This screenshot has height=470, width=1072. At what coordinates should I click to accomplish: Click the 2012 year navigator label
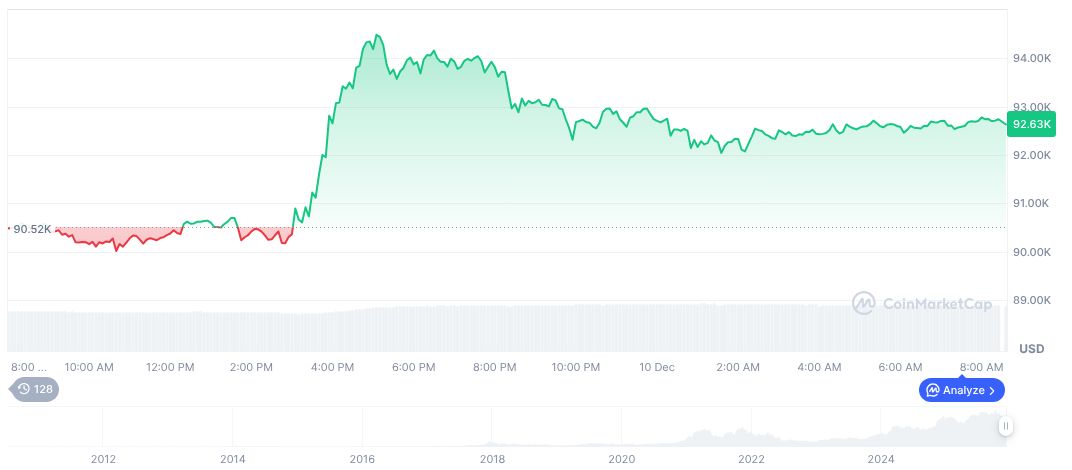103,459
